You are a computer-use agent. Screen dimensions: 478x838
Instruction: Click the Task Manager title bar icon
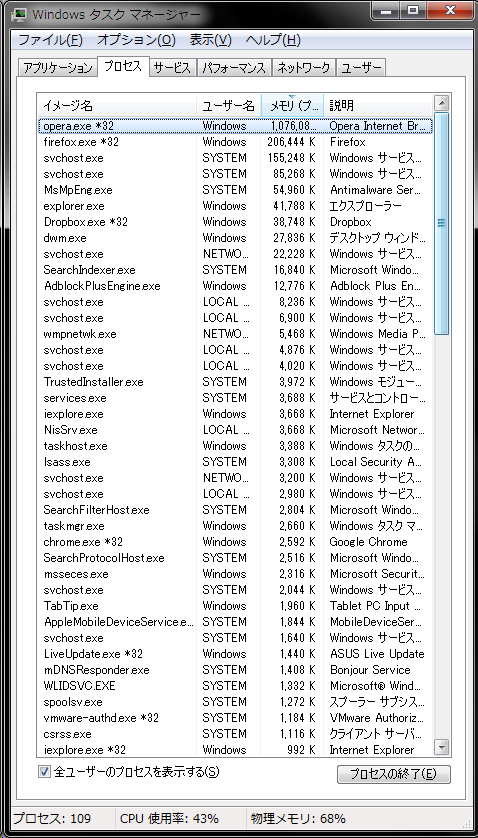[19, 14]
